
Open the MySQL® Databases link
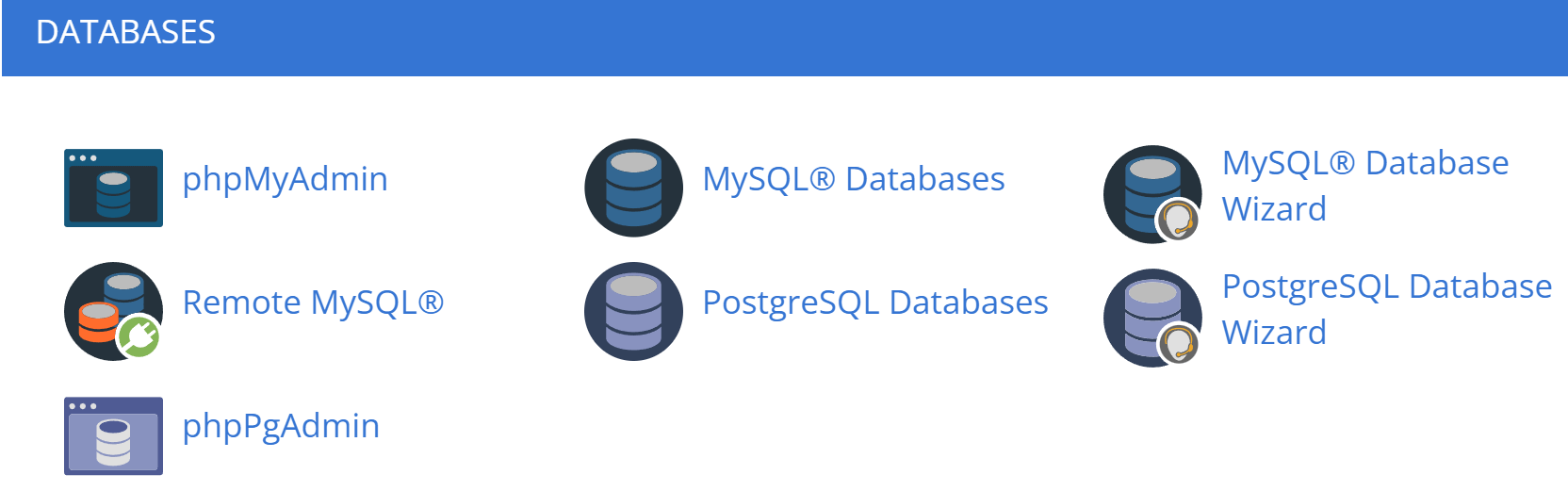tap(853, 179)
